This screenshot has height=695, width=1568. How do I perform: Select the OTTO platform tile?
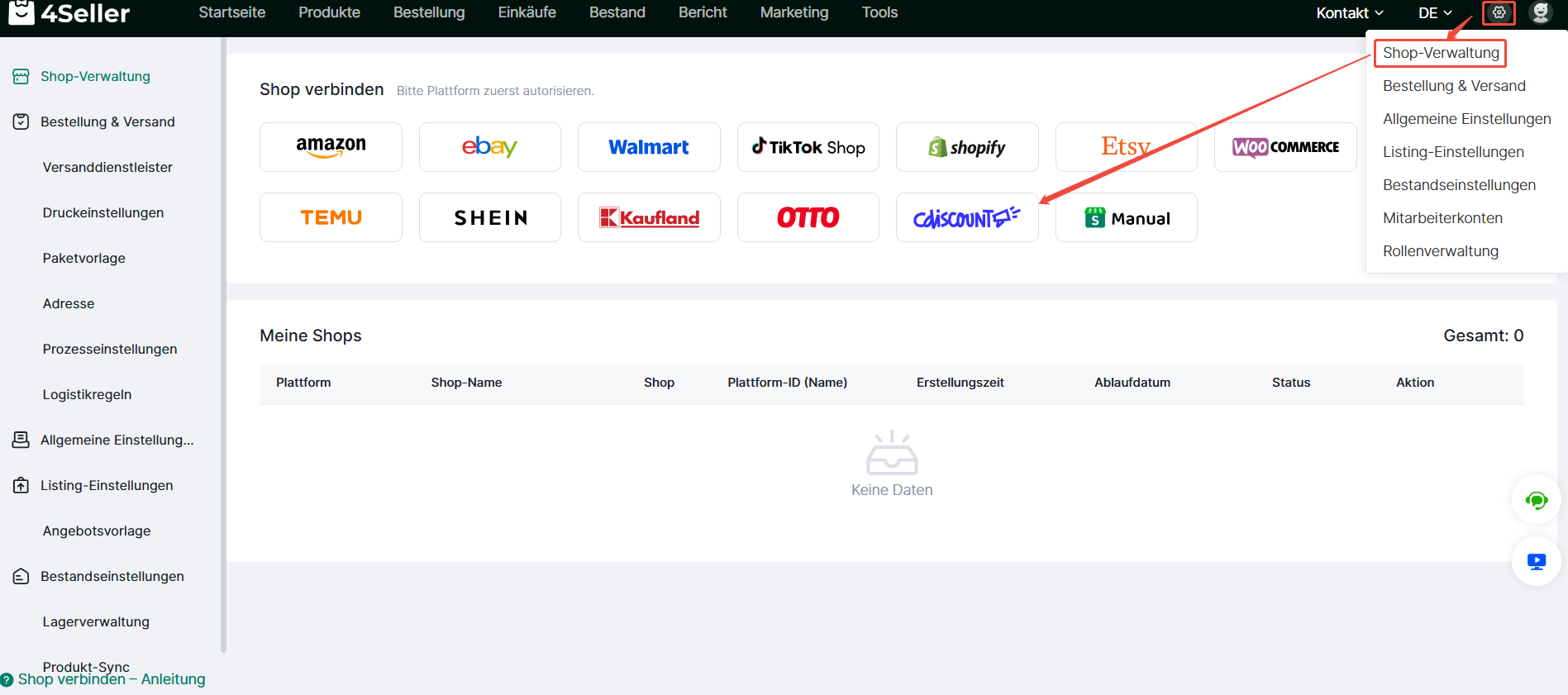point(808,217)
